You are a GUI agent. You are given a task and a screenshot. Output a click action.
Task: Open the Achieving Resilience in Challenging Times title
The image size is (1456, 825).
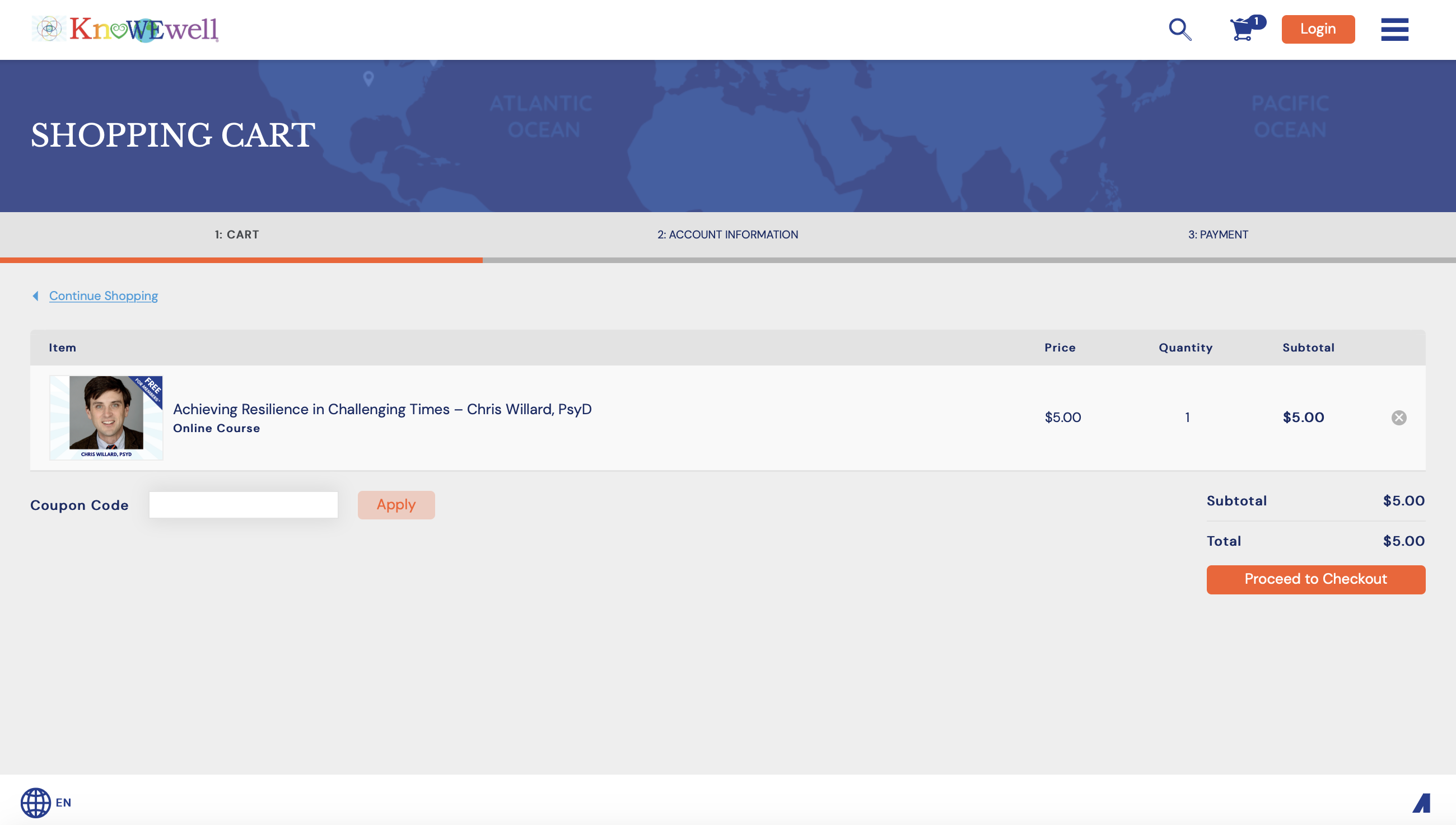[382, 409]
